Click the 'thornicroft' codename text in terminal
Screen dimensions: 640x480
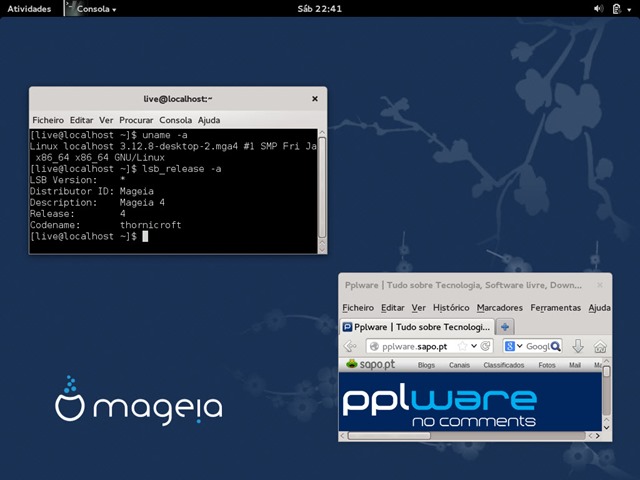[x=151, y=225]
